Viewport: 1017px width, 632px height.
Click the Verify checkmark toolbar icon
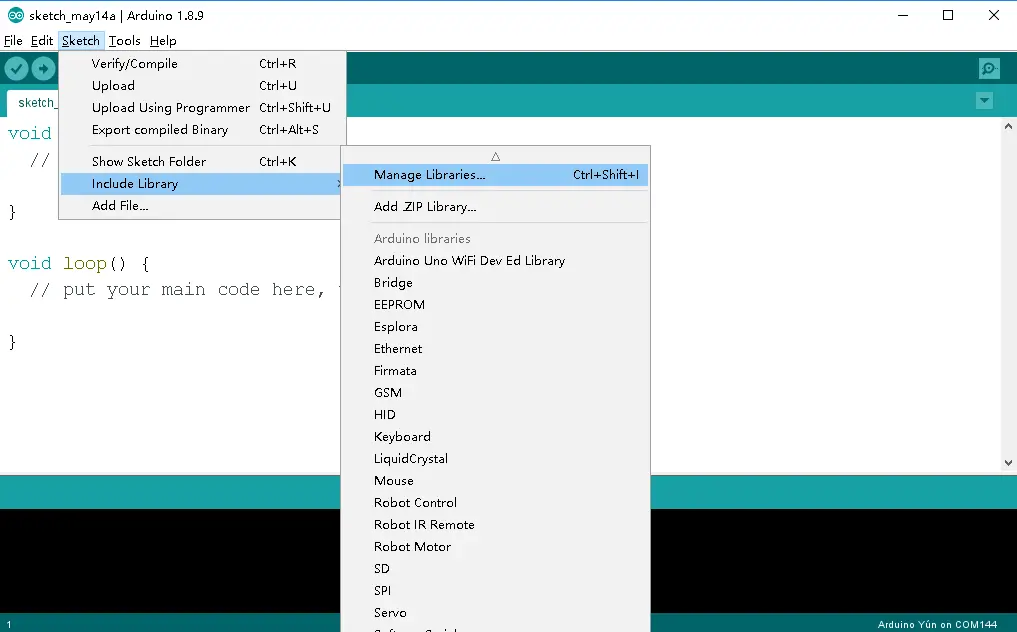click(16, 68)
